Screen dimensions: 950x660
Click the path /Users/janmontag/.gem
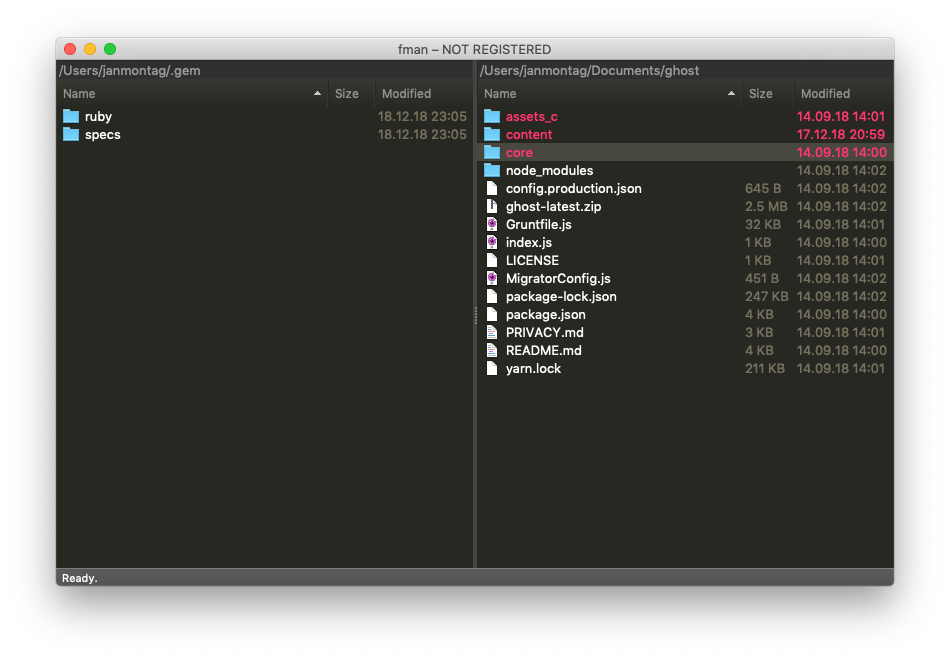pos(128,70)
